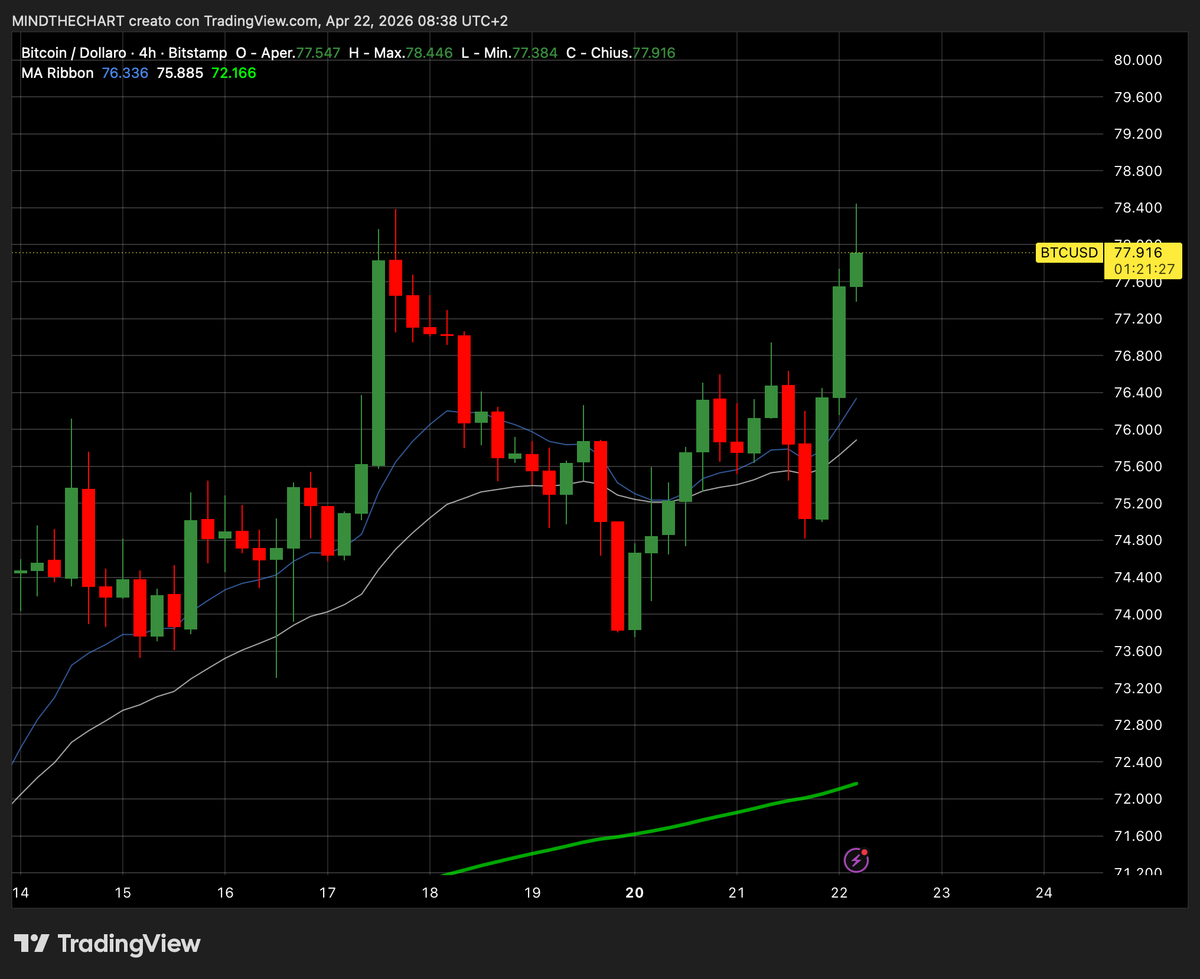Viewport: 1200px width, 979px height.
Task: Select the BTCUSD price scale label
Action: click(1068, 253)
